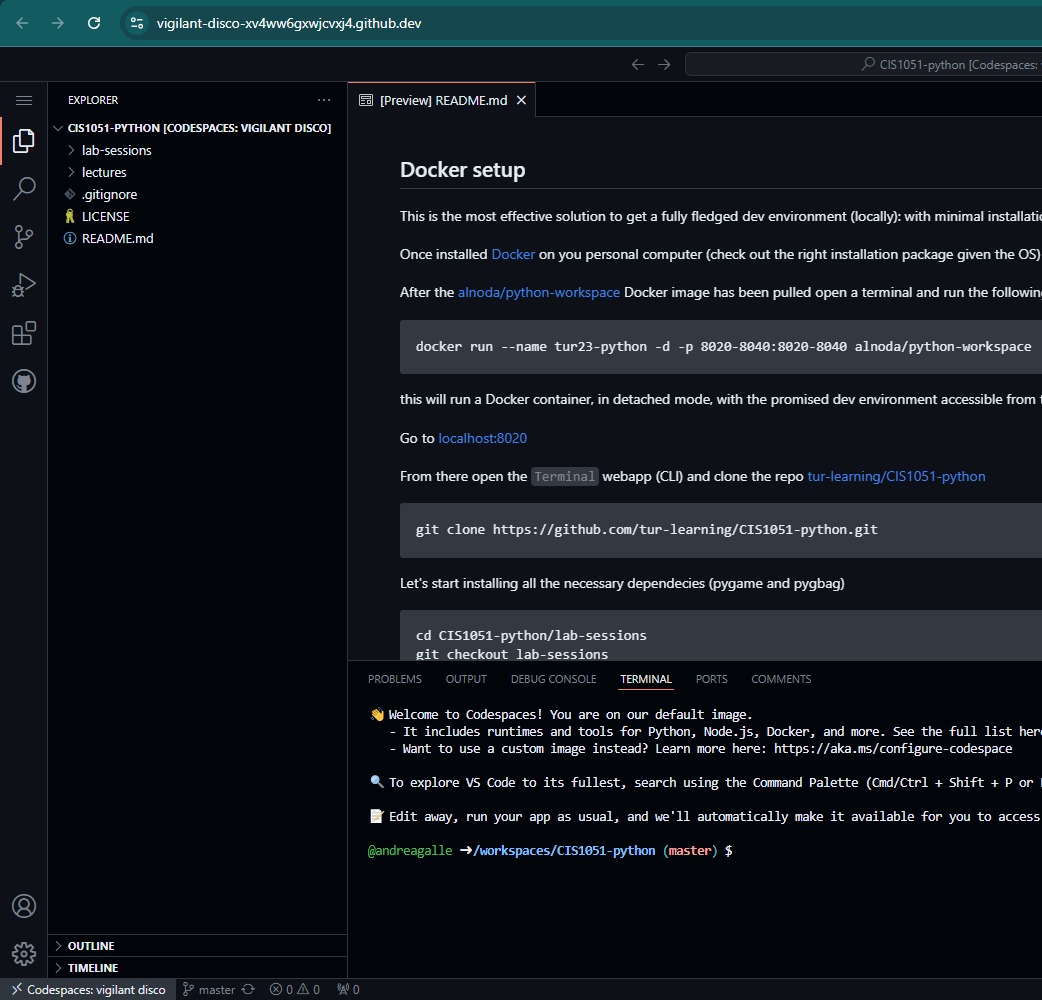Switch to the Debug Console tab
This screenshot has height=1000, width=1042.
click(554, 679)
